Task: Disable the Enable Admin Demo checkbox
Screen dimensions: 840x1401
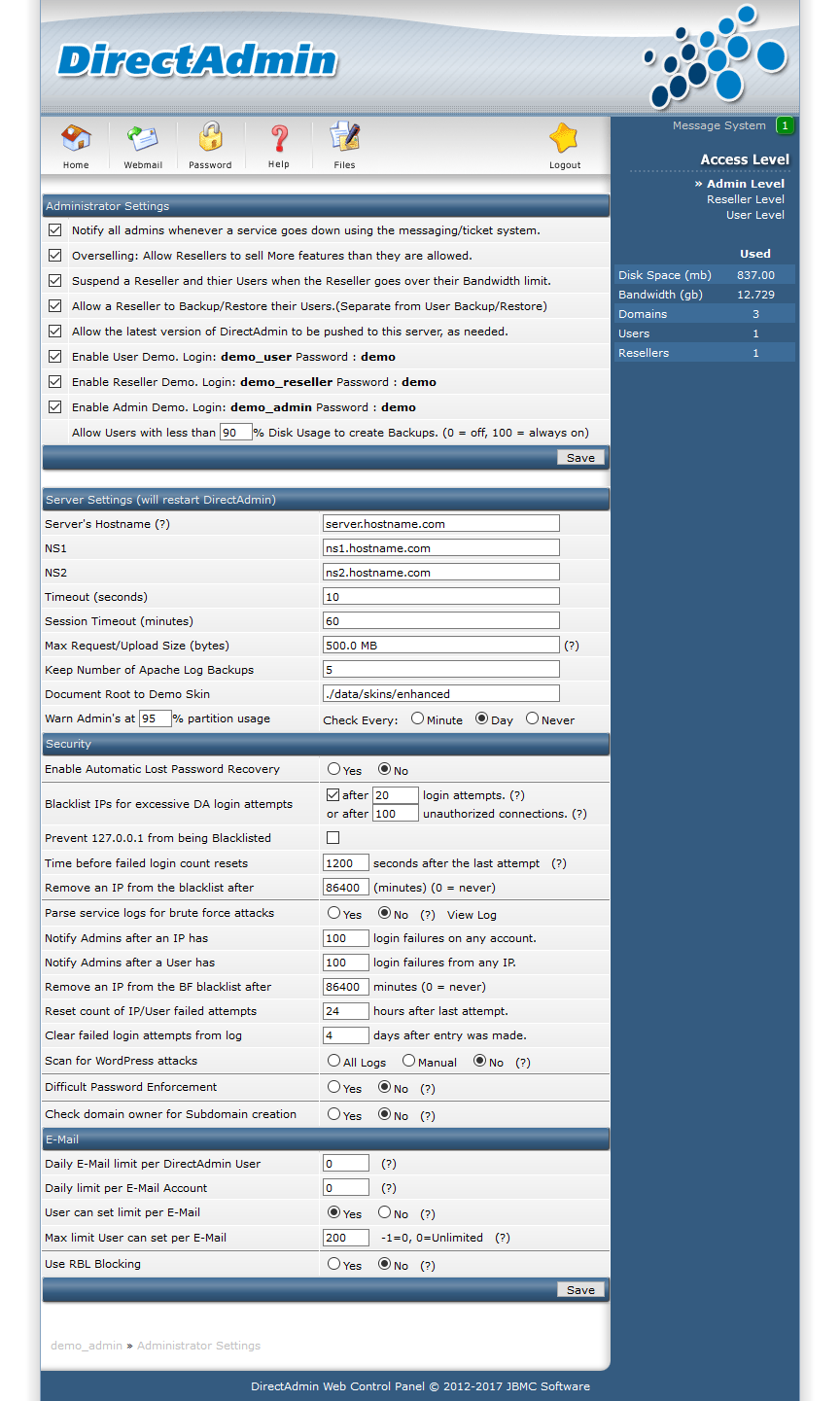Action: (55, 407)
